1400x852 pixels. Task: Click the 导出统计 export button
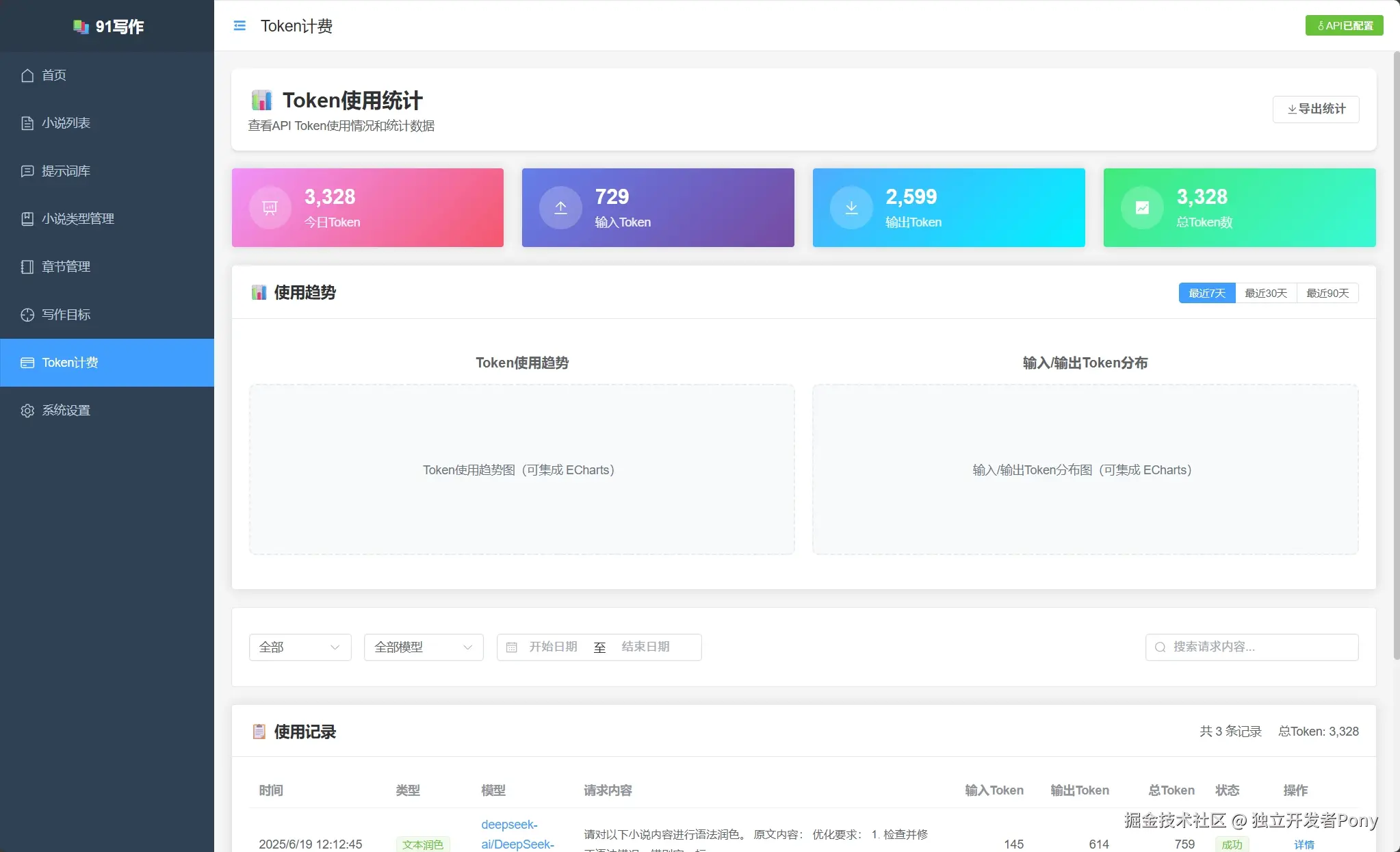[x=1315, y=109]
